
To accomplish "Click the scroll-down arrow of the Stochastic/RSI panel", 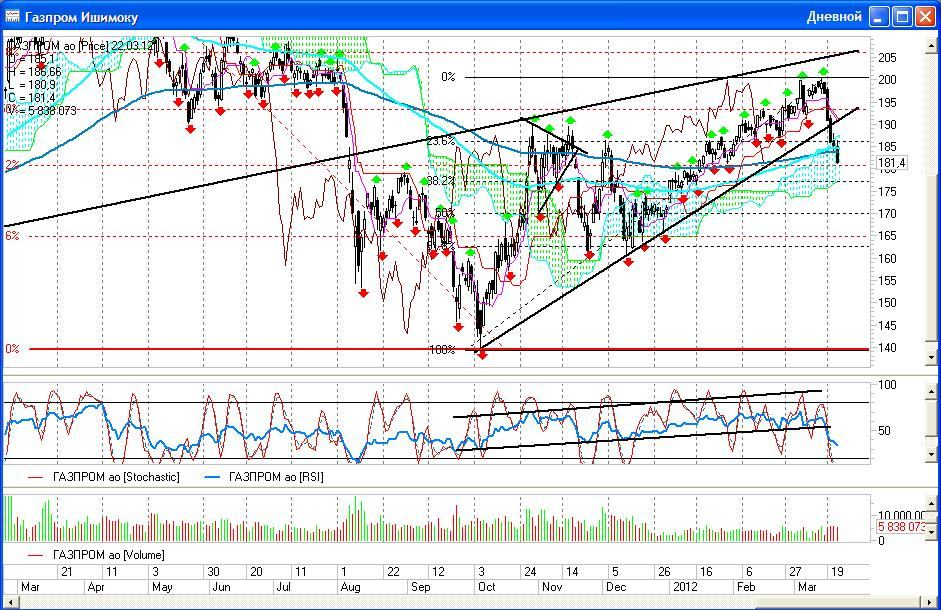I will pos(931,455).
